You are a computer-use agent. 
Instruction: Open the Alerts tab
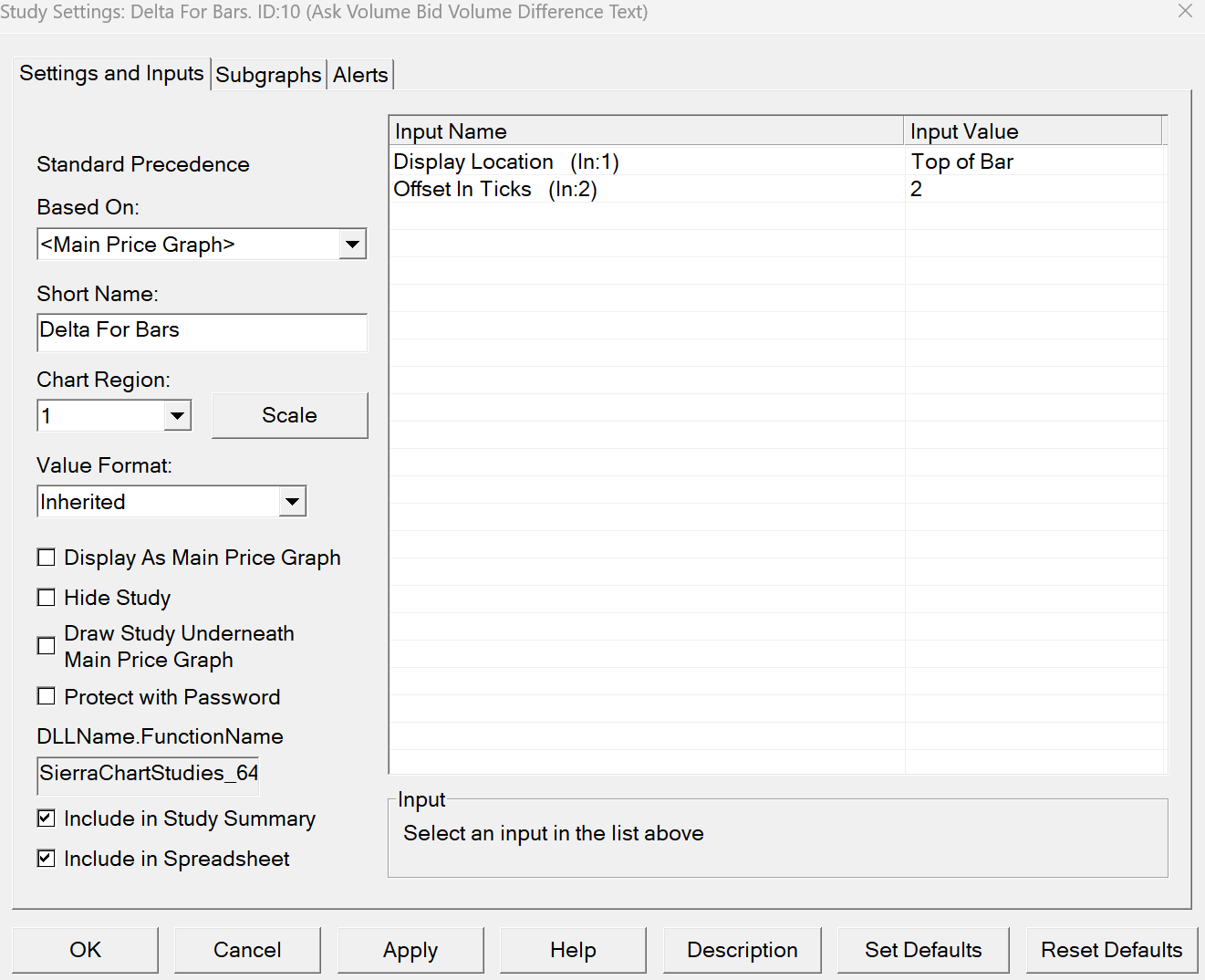pyautogui.click(x=360, y=75)
